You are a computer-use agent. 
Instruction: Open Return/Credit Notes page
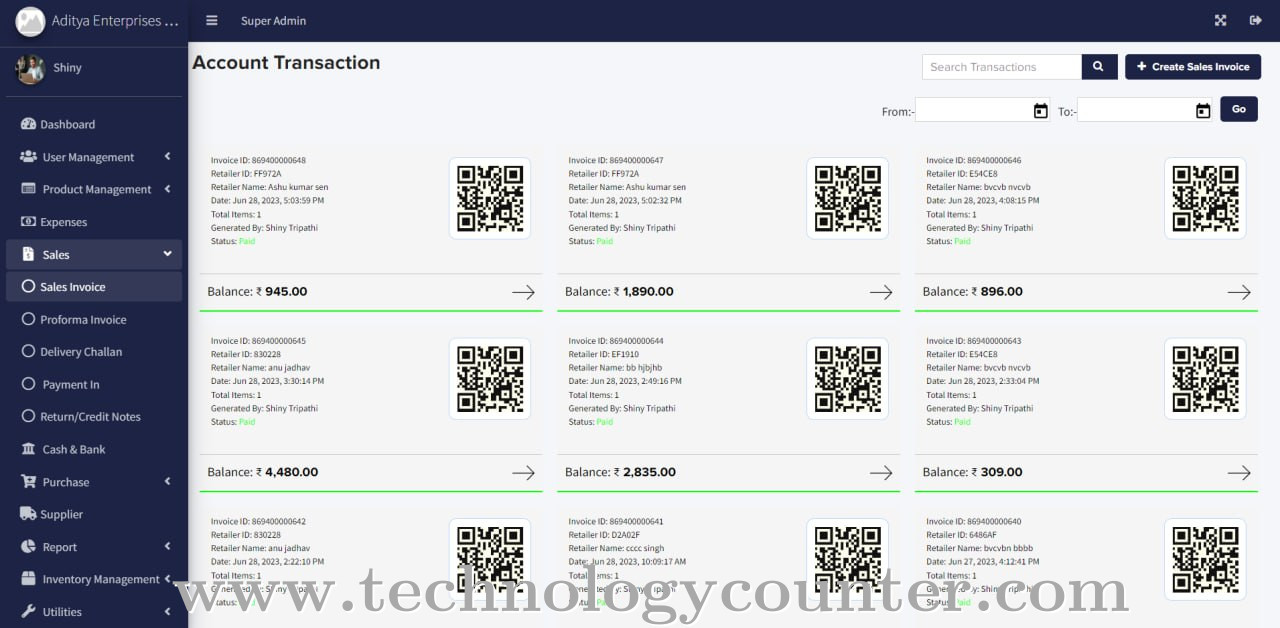pos(94,417)
